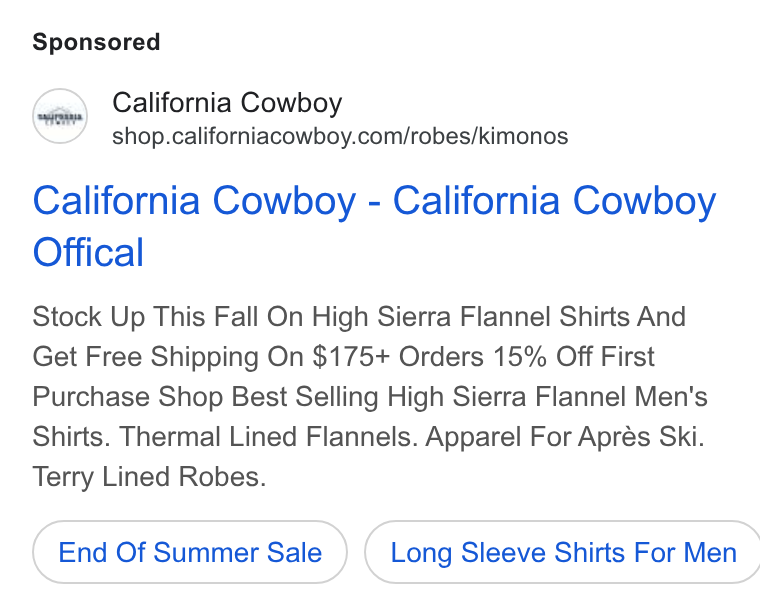Viewport: 760px width, 616px height.
Task: Click Shop Best Selling description phrase
Action: (x=269, y=396)
